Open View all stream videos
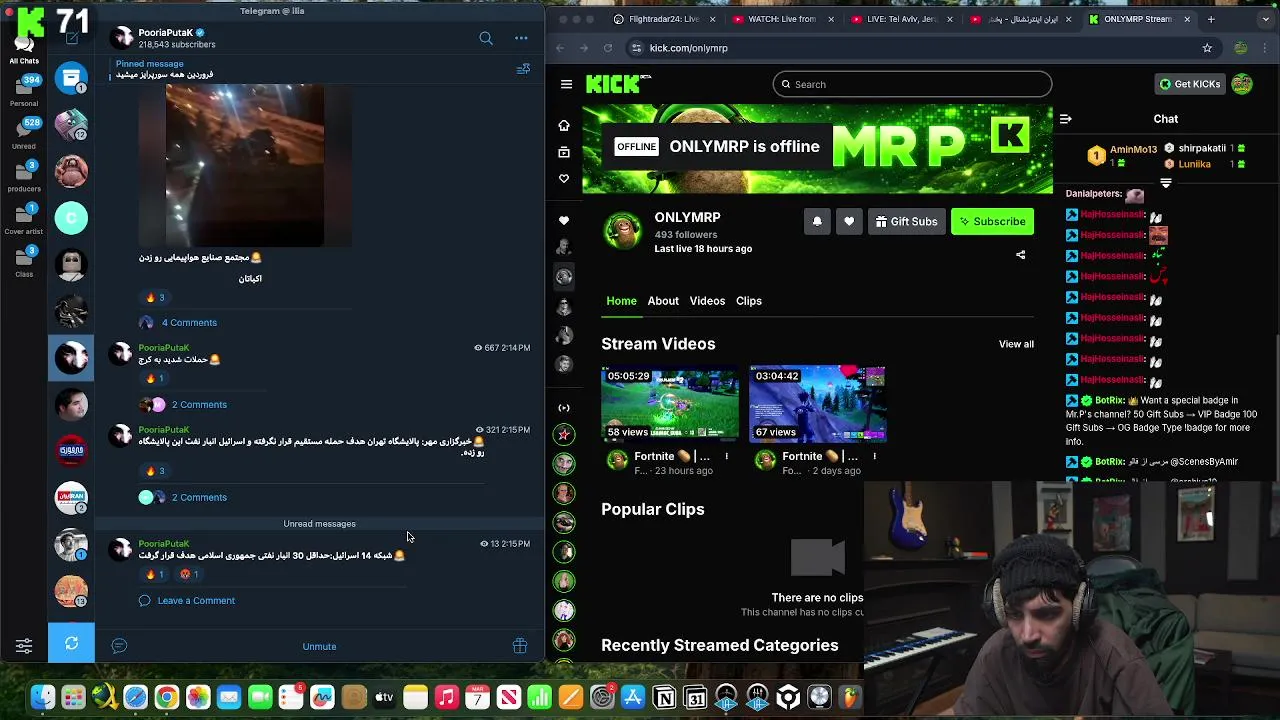This screenshot has height=720, width=1280. point(1016,344)
